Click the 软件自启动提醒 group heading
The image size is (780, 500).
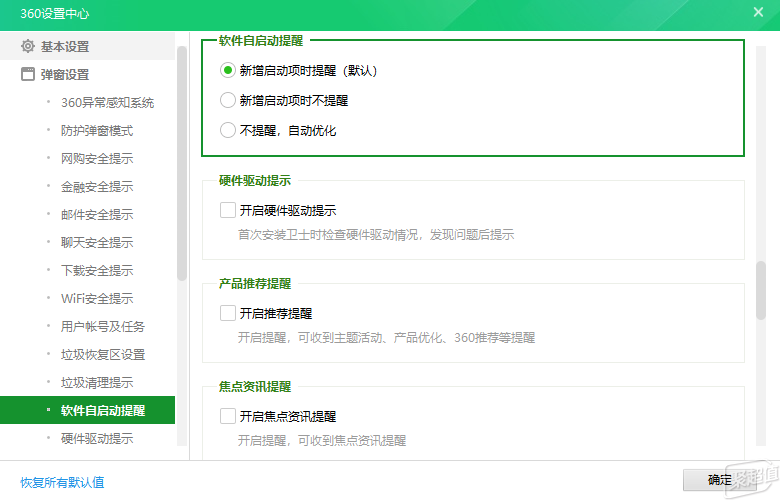pyautogui.click(x=261, y=40)
